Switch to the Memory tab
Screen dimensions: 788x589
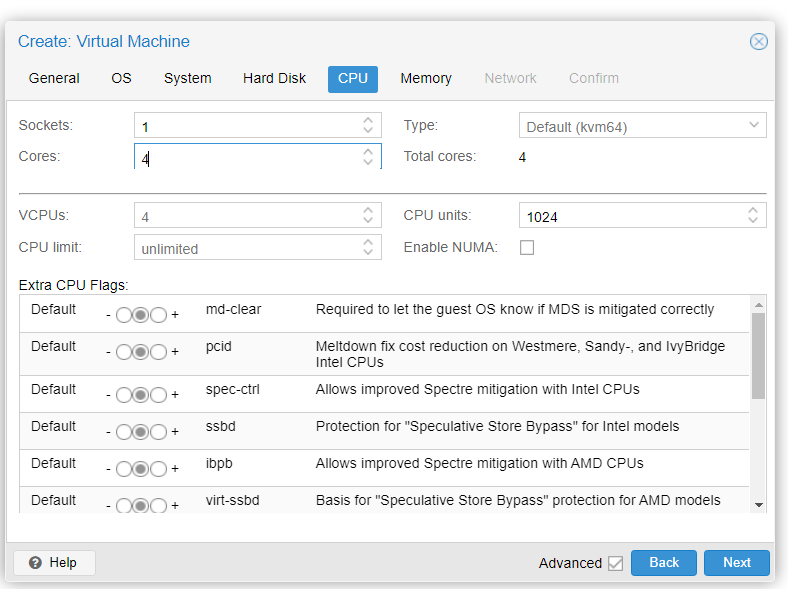click(426, 78)
